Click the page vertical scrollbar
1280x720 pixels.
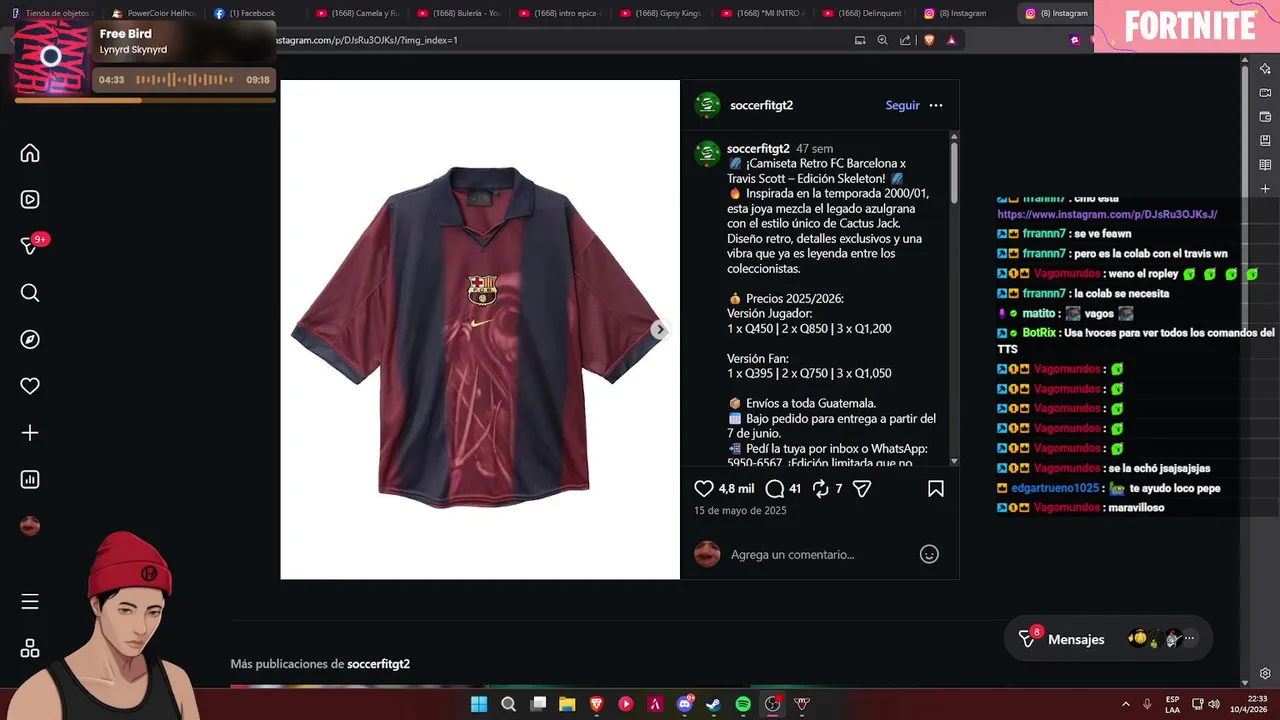pyautogui.click(x=1245, y=370)
